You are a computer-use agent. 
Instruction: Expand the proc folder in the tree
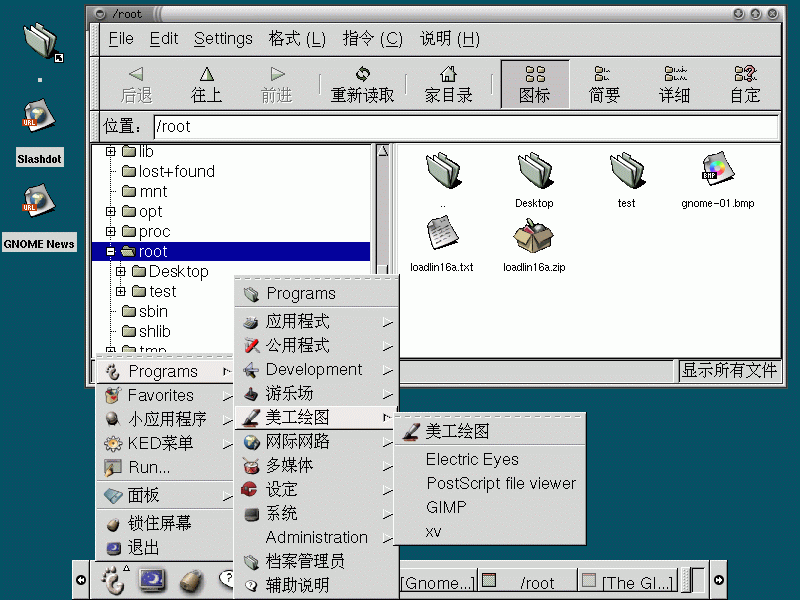(110, 231)
